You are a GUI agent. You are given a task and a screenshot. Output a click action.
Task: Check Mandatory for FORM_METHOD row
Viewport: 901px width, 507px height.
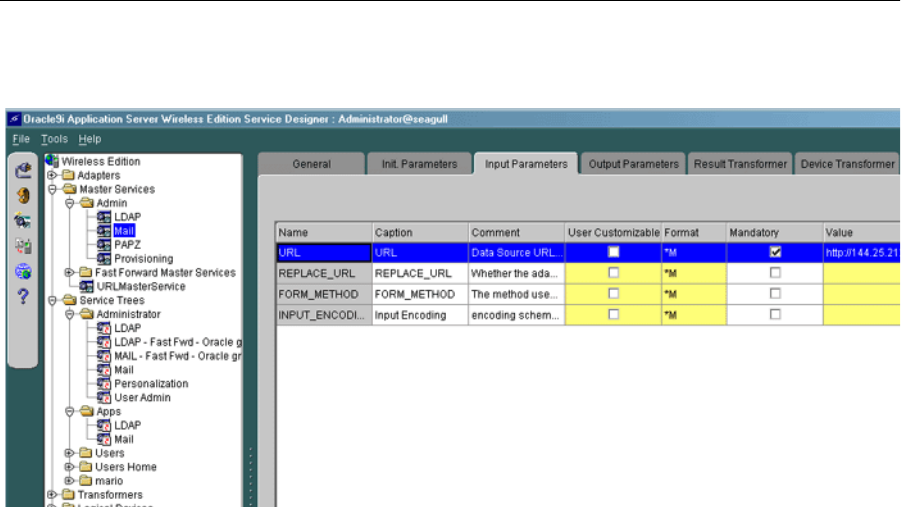775,294
